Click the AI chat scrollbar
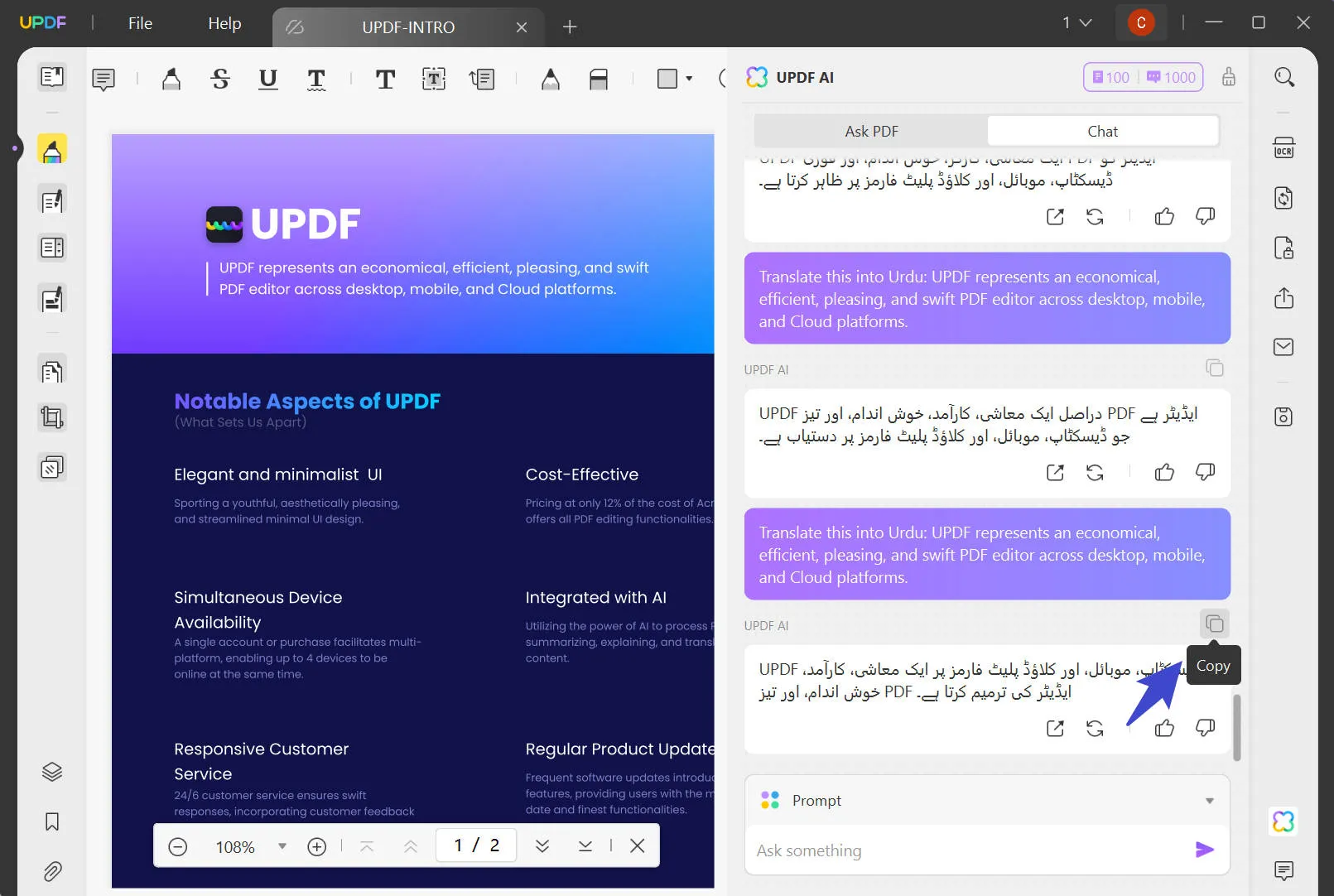 coord(1237,727)
